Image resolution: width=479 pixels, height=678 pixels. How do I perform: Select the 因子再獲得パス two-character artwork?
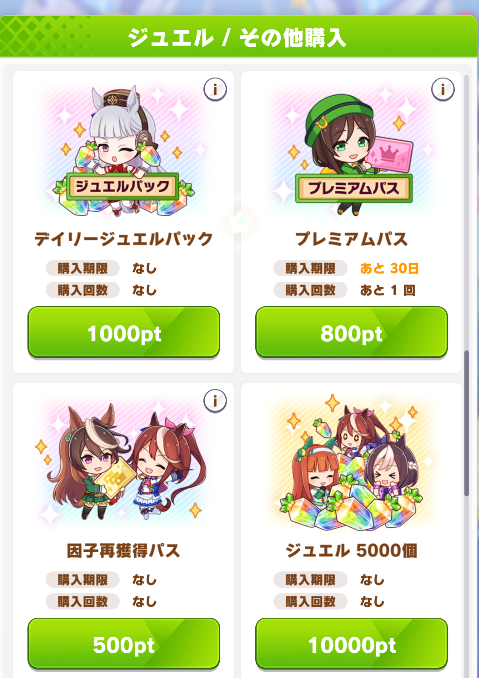pyautogui.click(x=123, y=462)
